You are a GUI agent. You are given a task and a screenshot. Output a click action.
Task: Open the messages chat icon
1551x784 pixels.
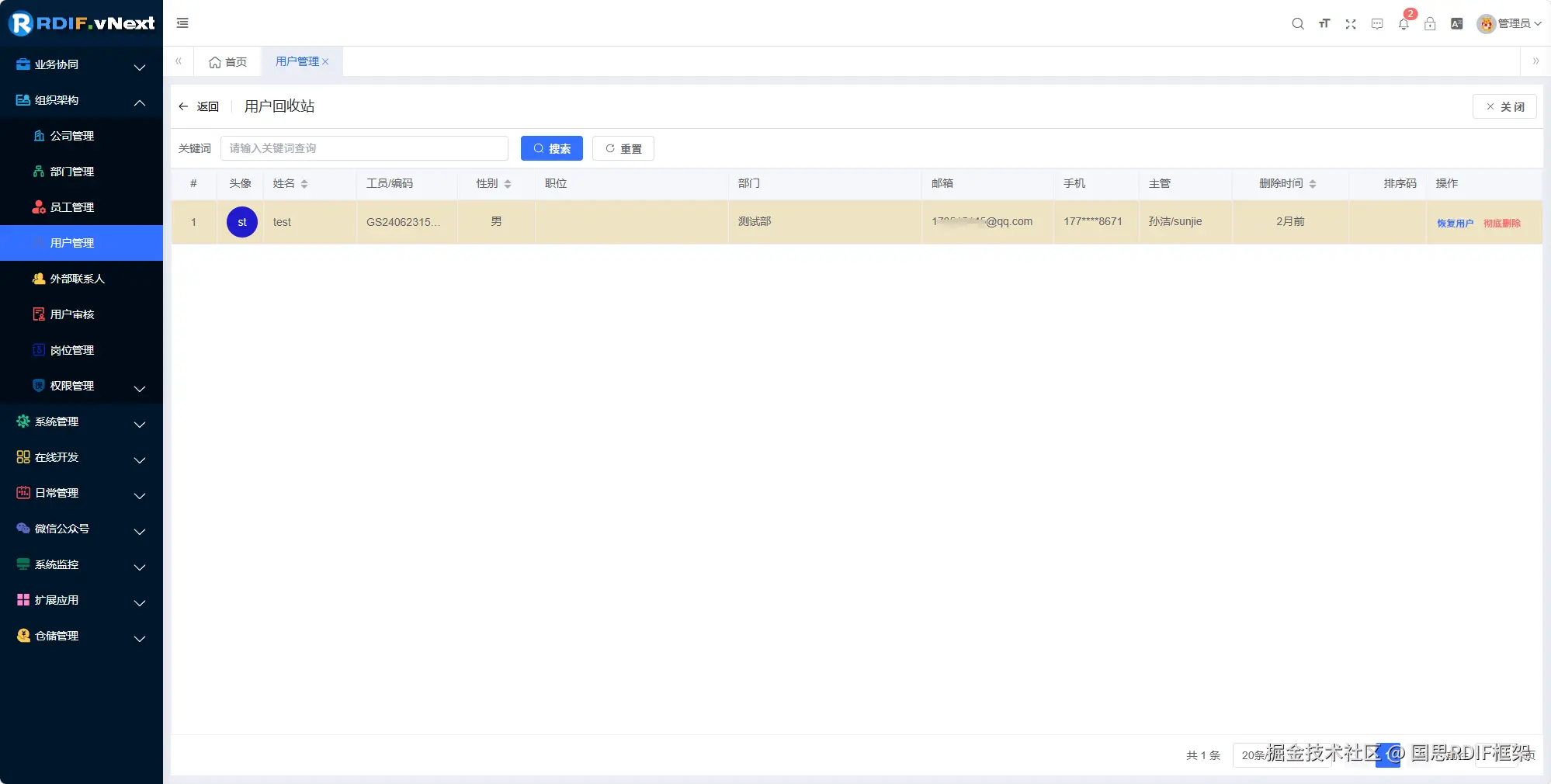tap(1377, 24)
